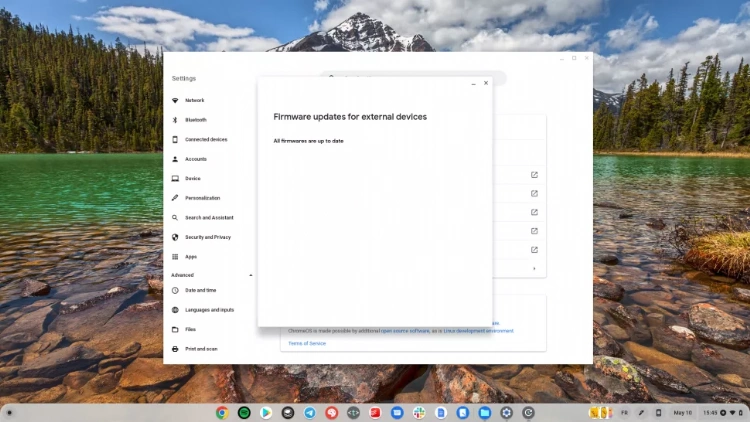Screen dimensions: 750x422
Task: Launch Spotify from the shelf
Action: point(244,412)
